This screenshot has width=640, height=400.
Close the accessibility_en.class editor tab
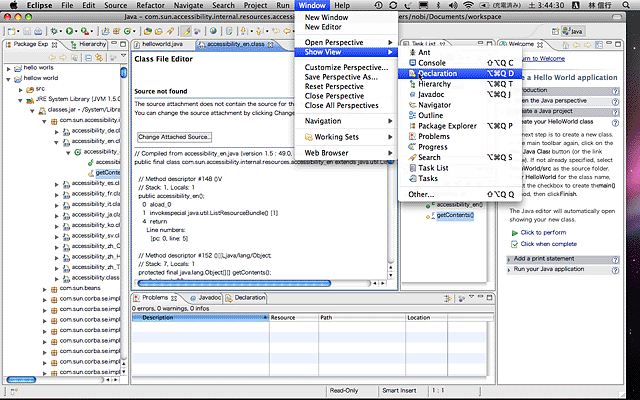pyautogui.click(x=270, y=44)
